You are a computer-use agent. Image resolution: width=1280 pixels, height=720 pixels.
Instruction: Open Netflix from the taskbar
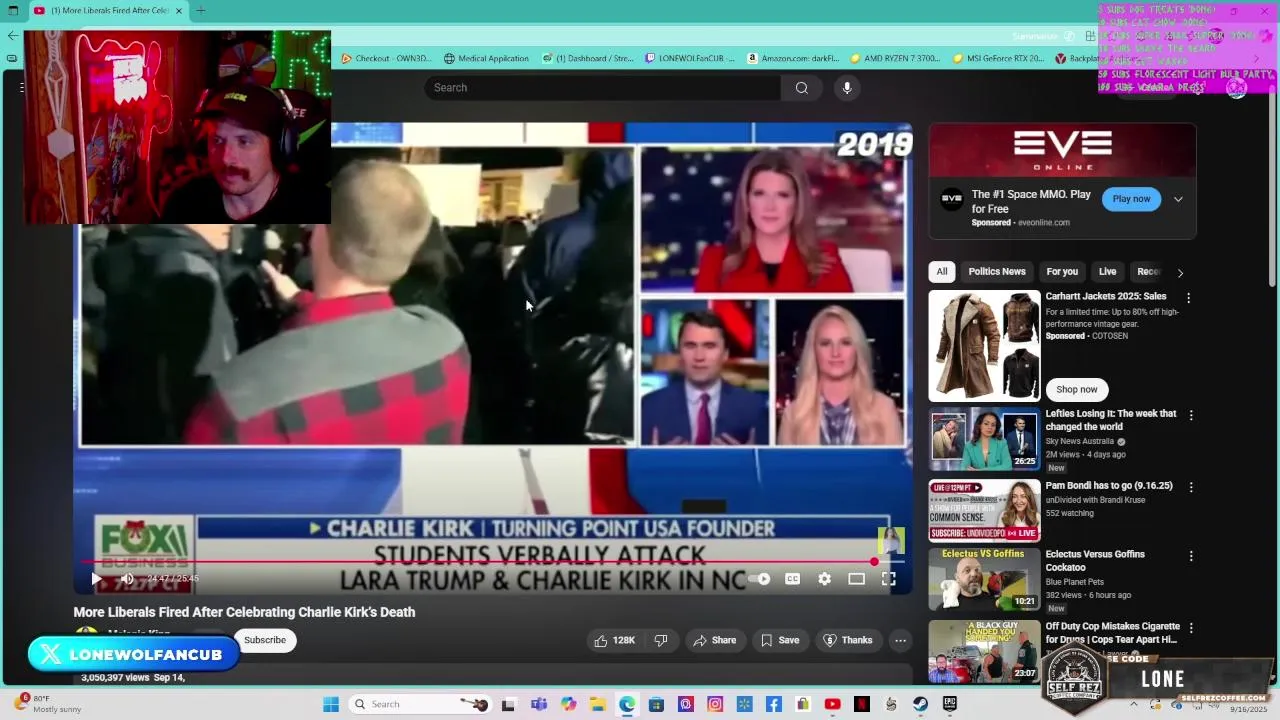(x=861, y=704)
